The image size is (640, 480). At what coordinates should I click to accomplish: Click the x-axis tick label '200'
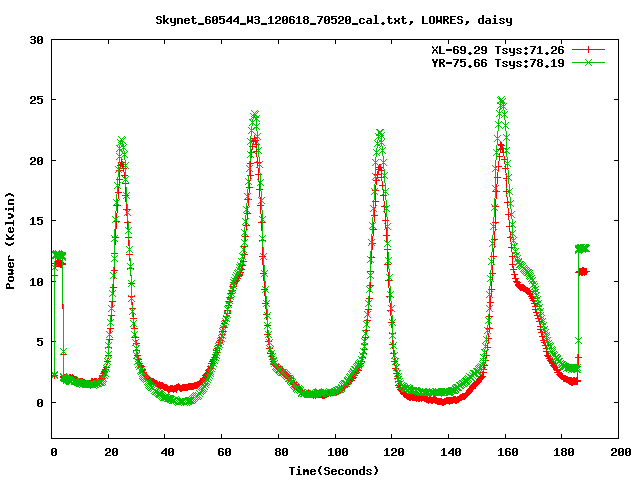[x=621, y=452]
